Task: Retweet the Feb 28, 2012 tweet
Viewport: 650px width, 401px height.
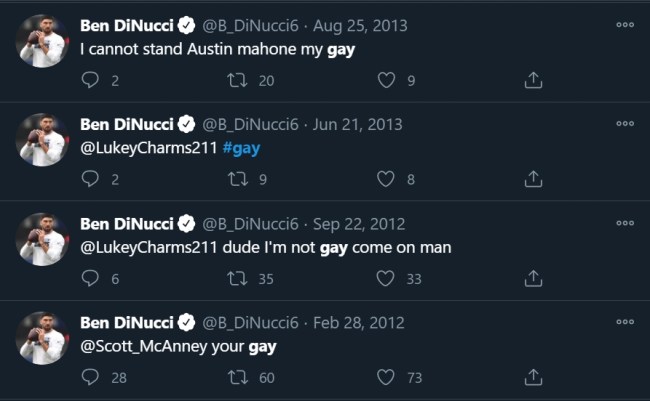Action: click(240, 377)
